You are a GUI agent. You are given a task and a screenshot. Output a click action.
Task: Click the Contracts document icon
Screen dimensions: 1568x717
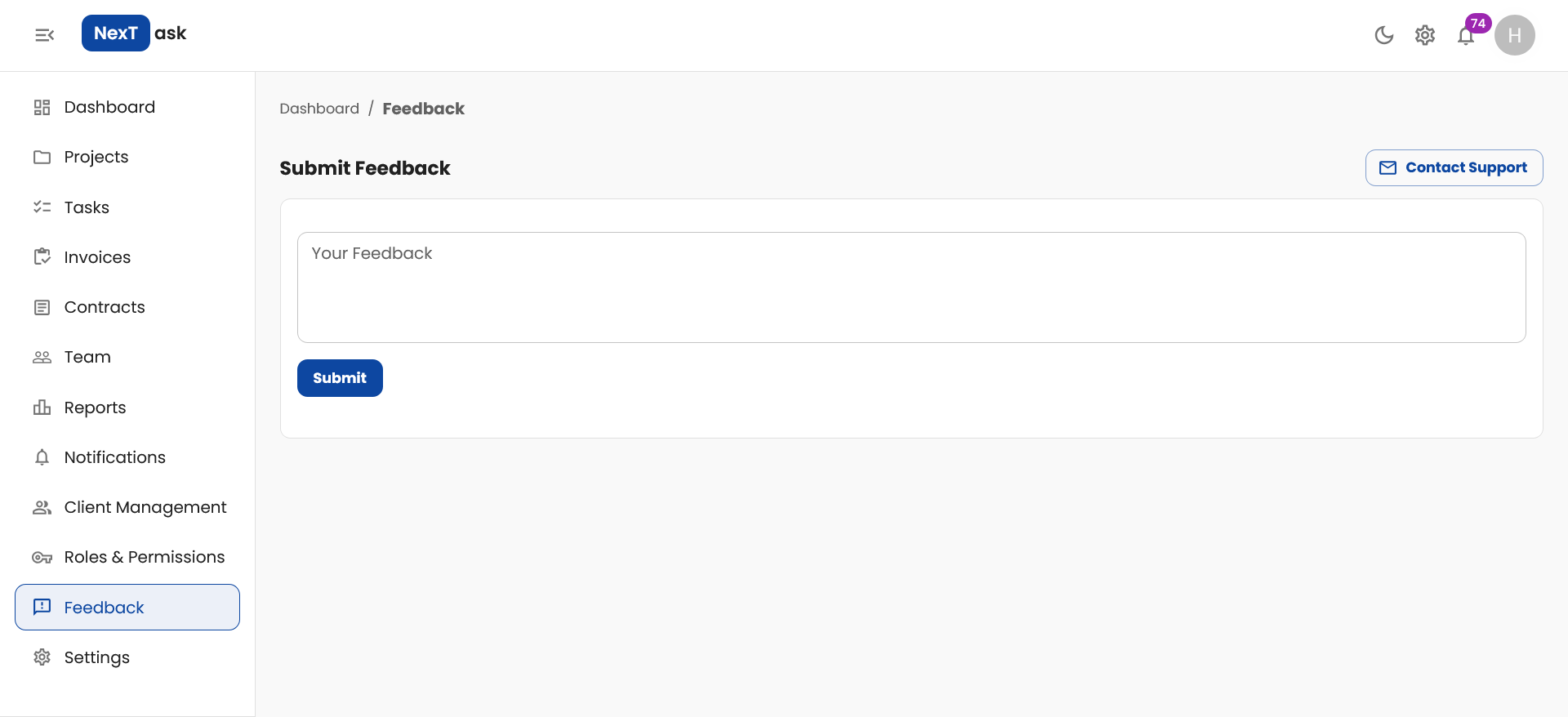(42, 307)
